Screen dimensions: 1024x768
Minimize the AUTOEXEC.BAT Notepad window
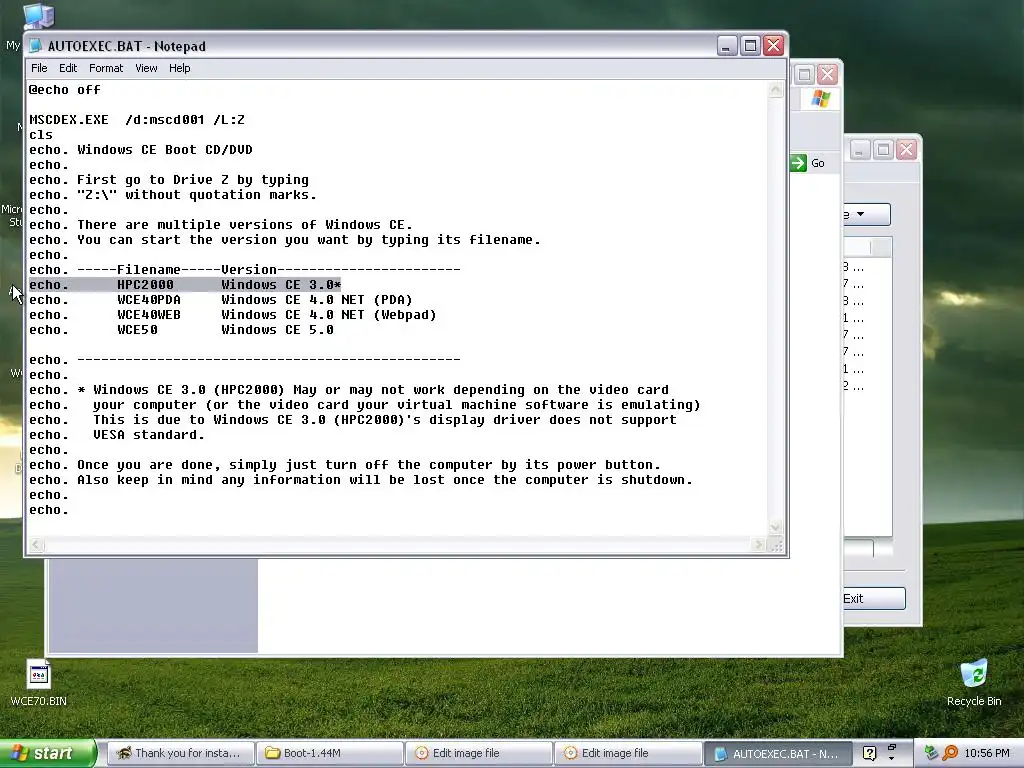(727, 46)
